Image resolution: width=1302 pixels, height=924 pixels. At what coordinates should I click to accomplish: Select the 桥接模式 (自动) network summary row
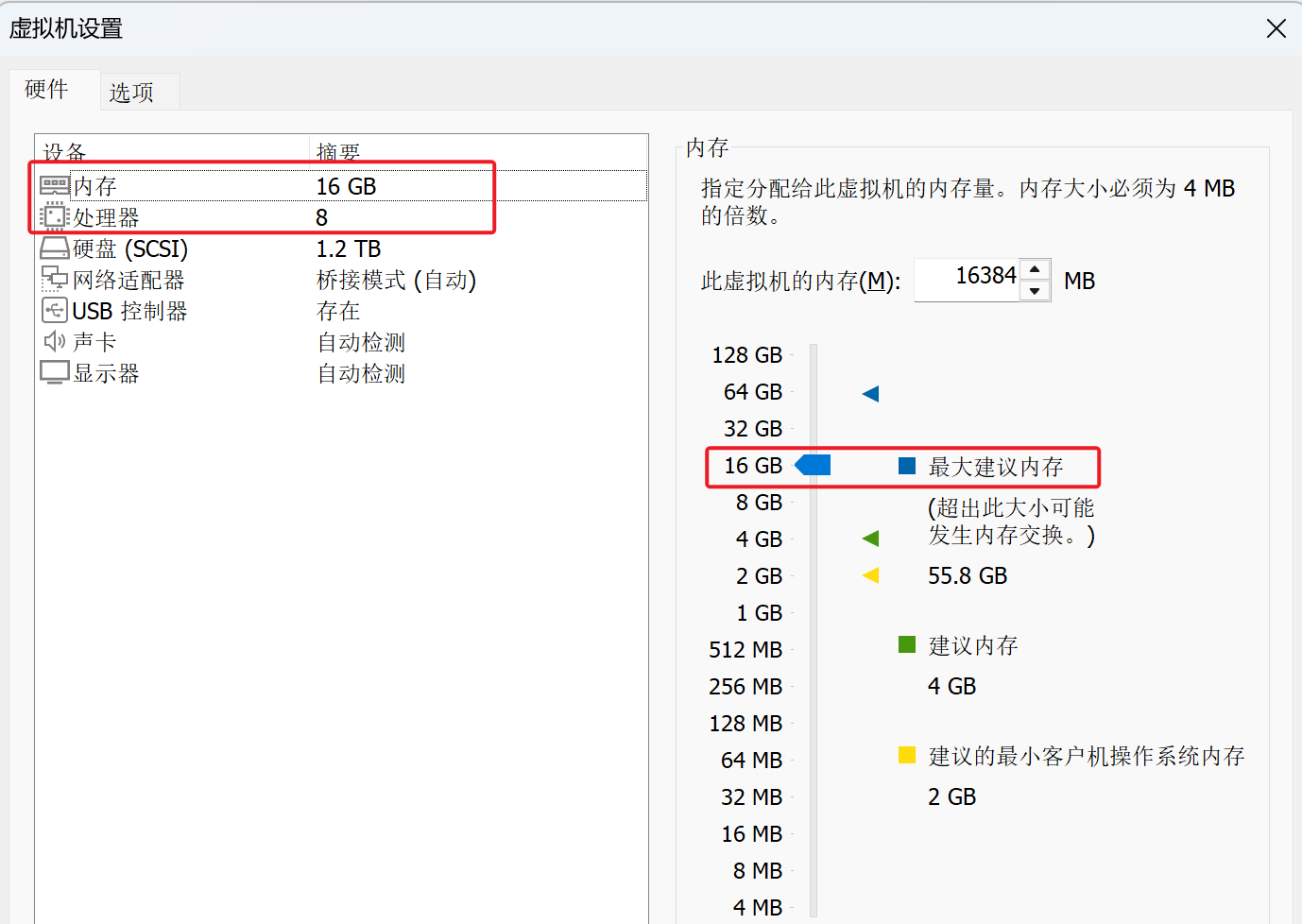396,280
